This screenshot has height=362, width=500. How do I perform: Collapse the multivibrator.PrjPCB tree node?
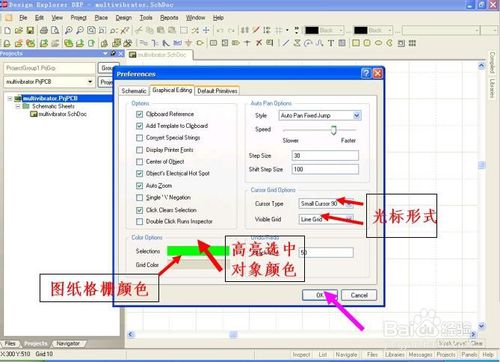[10, 98]
